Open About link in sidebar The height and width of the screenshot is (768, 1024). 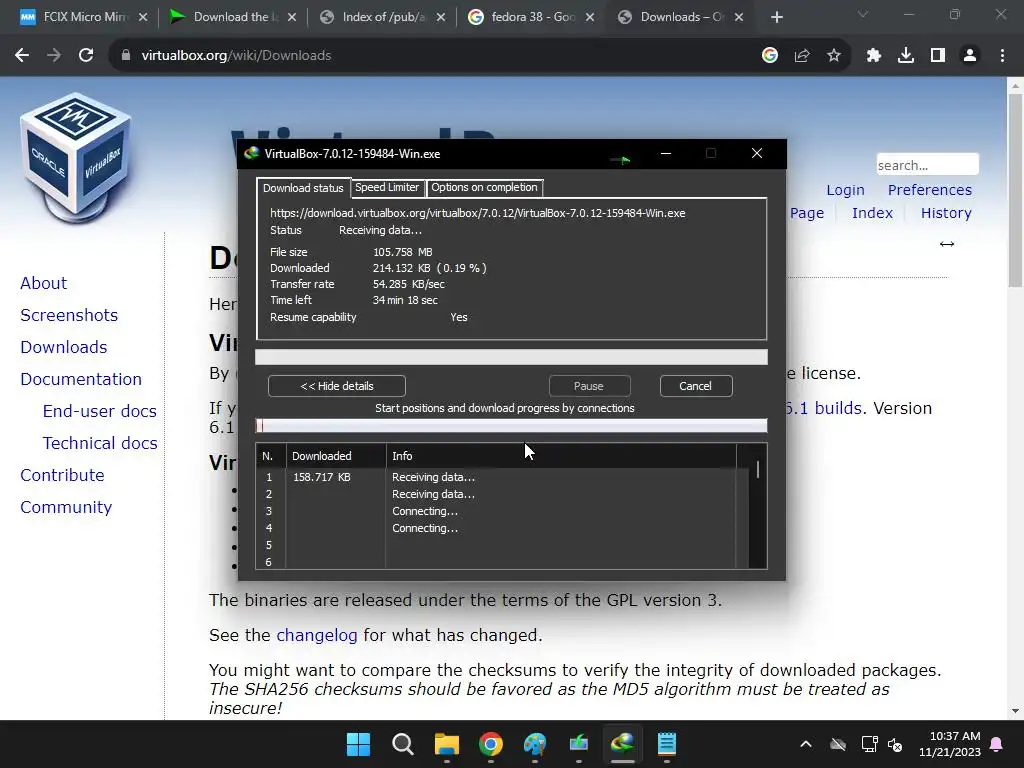[44, 283]
